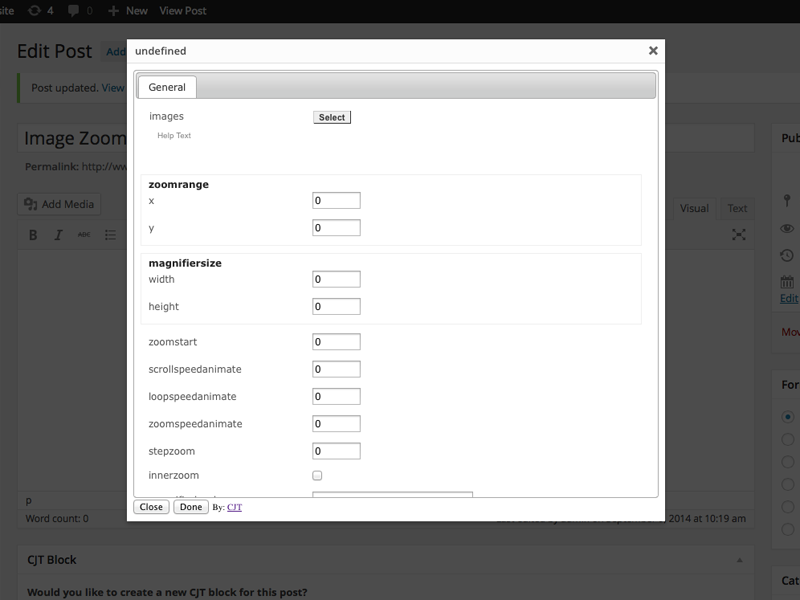
Task: Click the Select button for images
Action: click(x=332, y=117)
